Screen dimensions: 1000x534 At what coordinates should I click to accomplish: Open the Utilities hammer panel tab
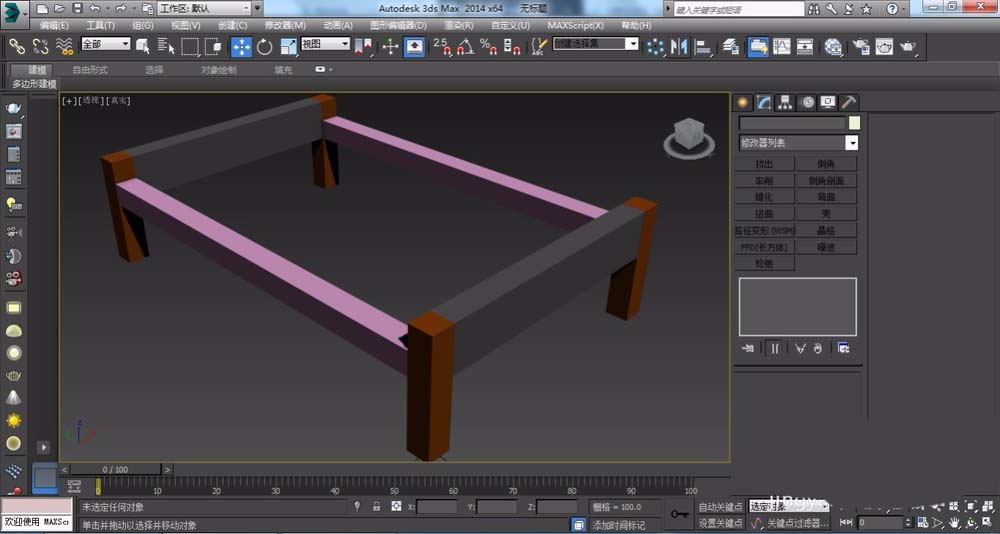click(x=848, y=102)
